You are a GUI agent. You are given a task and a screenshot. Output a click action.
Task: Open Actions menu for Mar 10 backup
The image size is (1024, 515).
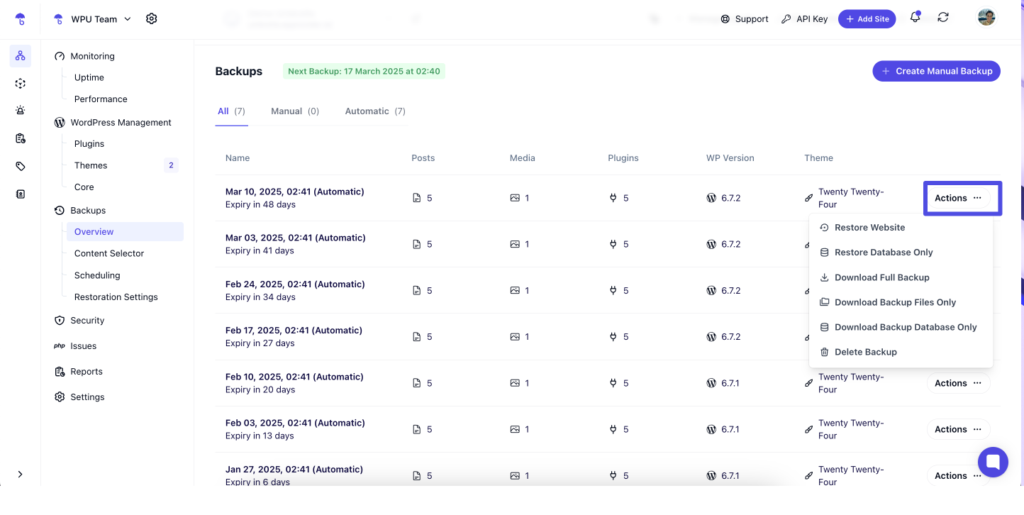point(958,198)
